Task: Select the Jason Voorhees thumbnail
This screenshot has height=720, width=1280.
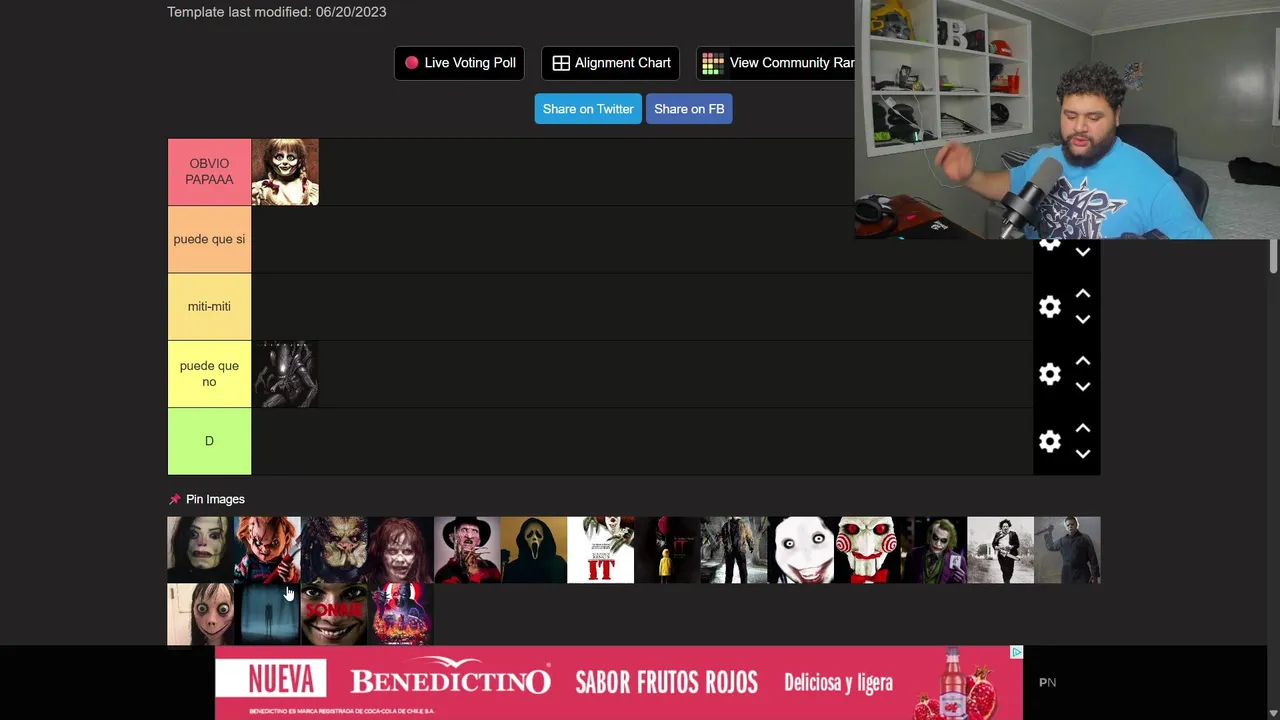Action: point(734,550)
